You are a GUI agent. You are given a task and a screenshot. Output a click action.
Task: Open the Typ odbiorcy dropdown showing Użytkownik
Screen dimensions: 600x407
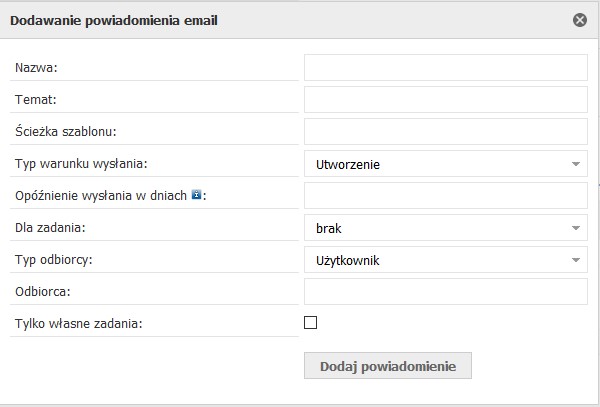point(446,260)
